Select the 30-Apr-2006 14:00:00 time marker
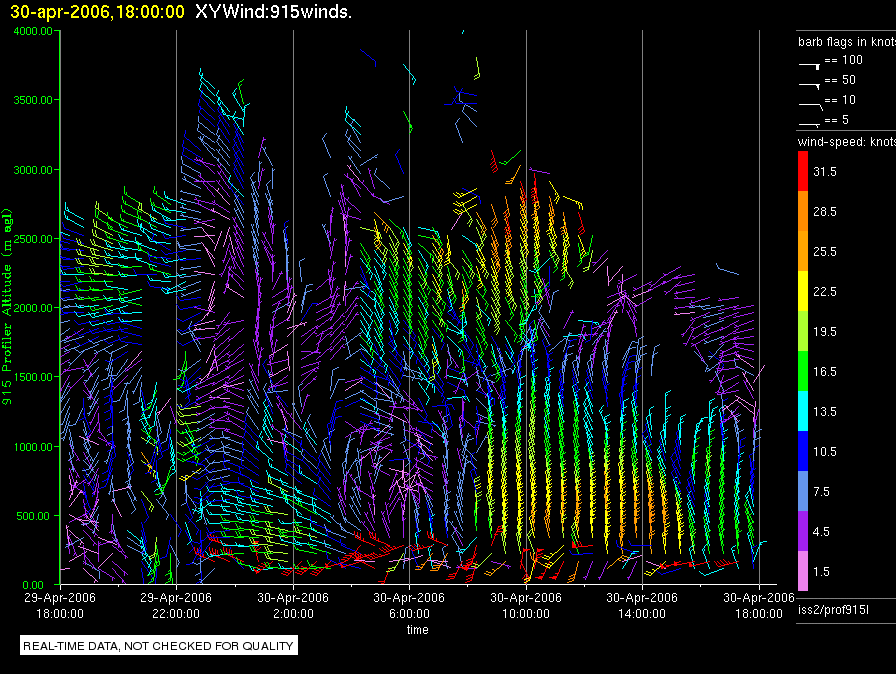The width and height of the screenshot is (896, 674). coord(643,607)
